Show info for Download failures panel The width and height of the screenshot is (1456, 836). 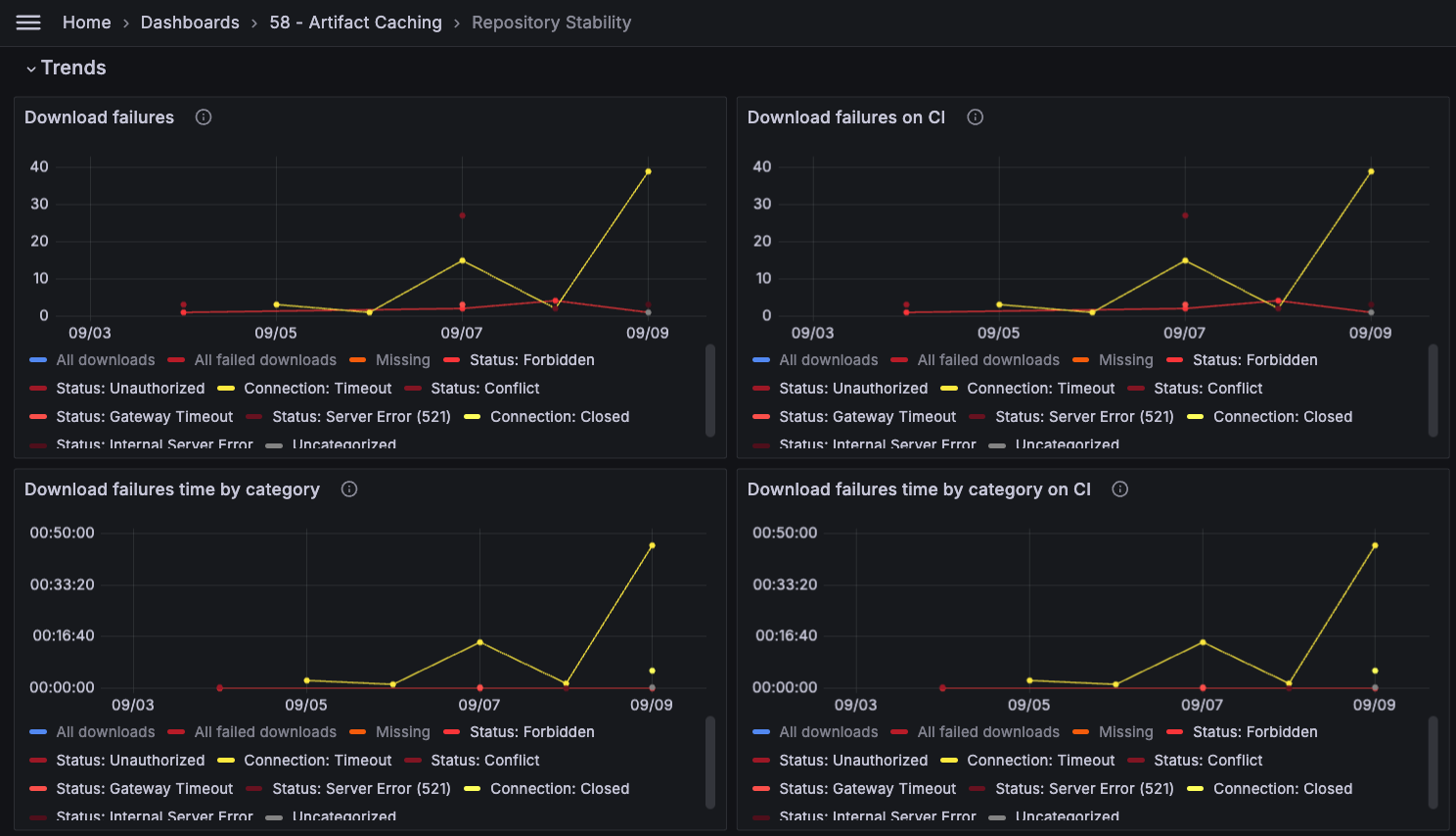pyautogui.click(x=204, y=117)
